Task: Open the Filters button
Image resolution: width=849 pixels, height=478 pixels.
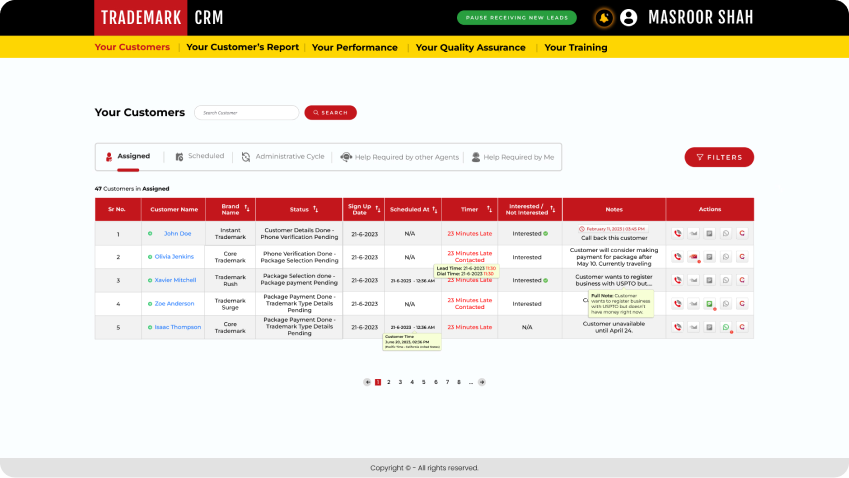Action: (719, 157)
